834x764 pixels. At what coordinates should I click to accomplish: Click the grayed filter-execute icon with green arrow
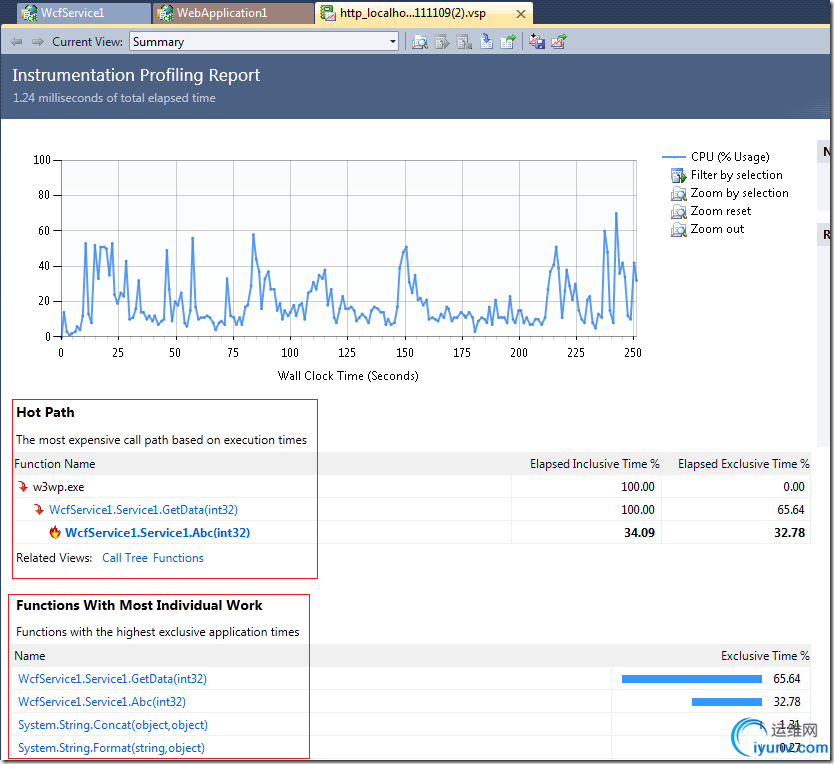(x=442, y=41)
